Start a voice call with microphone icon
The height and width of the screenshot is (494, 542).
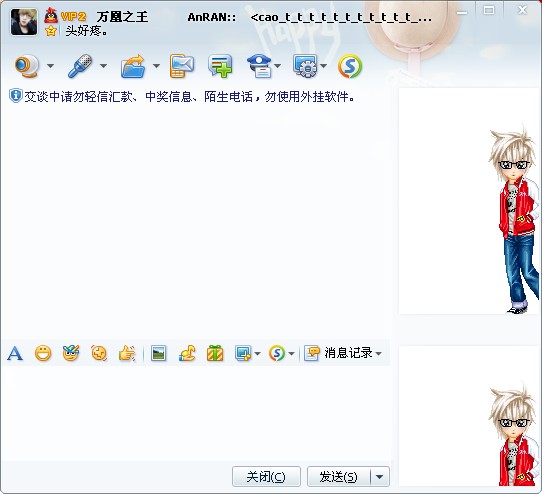(80, 66)
